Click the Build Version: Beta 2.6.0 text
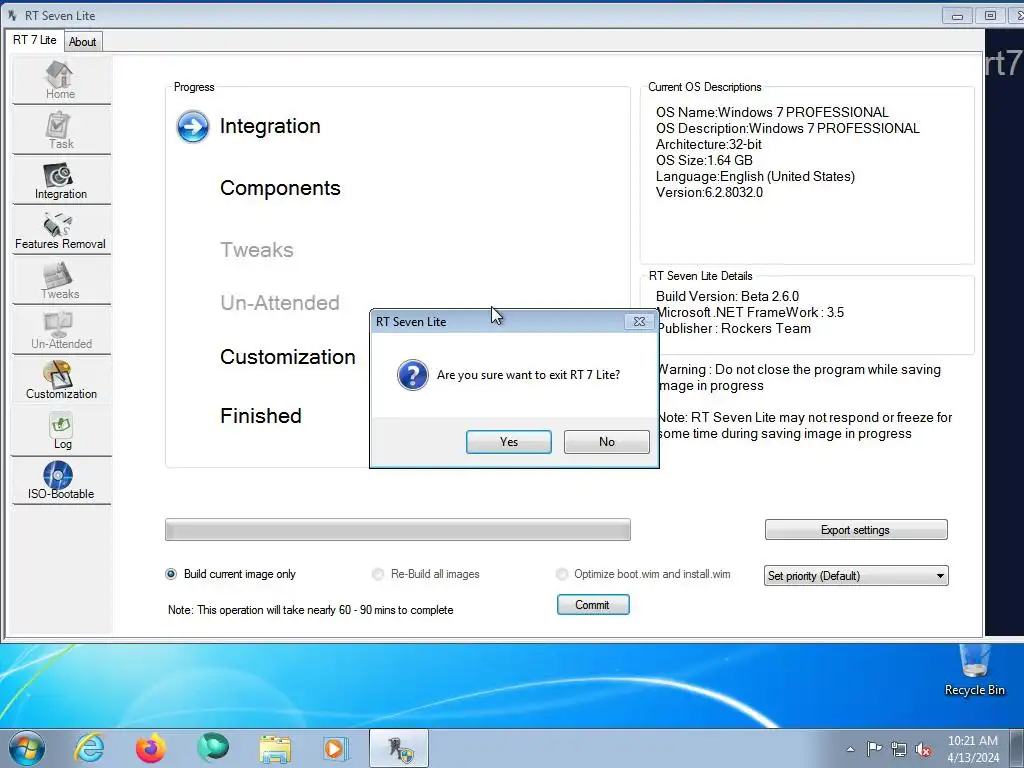Screen dimensions: 1024x768 tap(727, 296)
